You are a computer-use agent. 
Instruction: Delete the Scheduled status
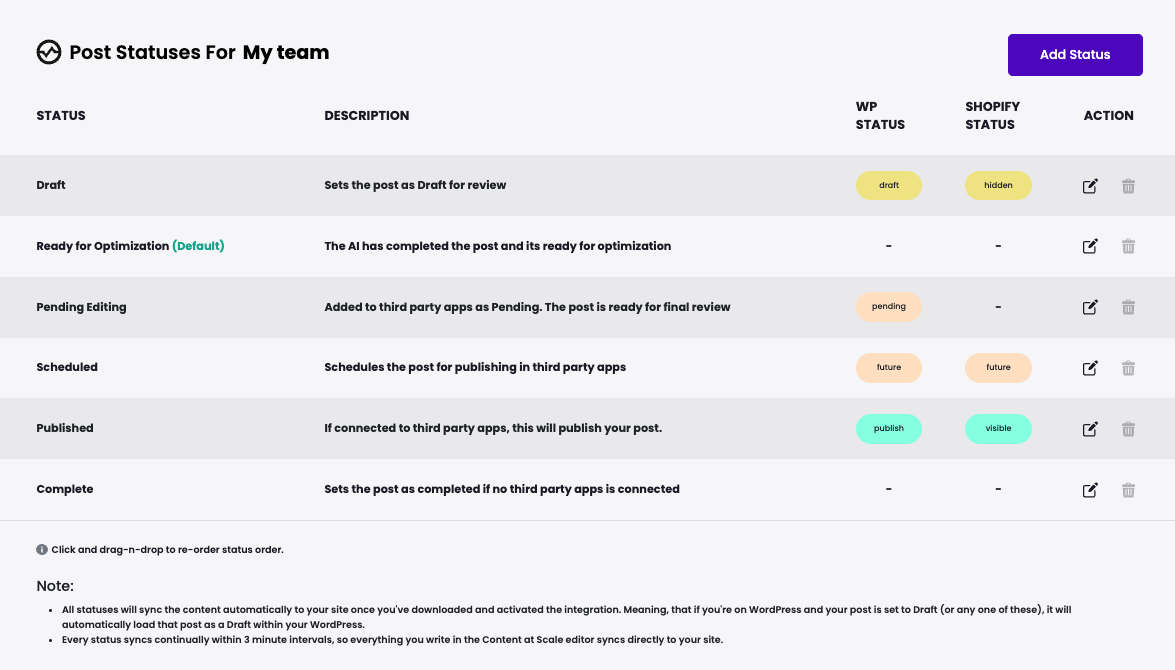pos(1128,368)
